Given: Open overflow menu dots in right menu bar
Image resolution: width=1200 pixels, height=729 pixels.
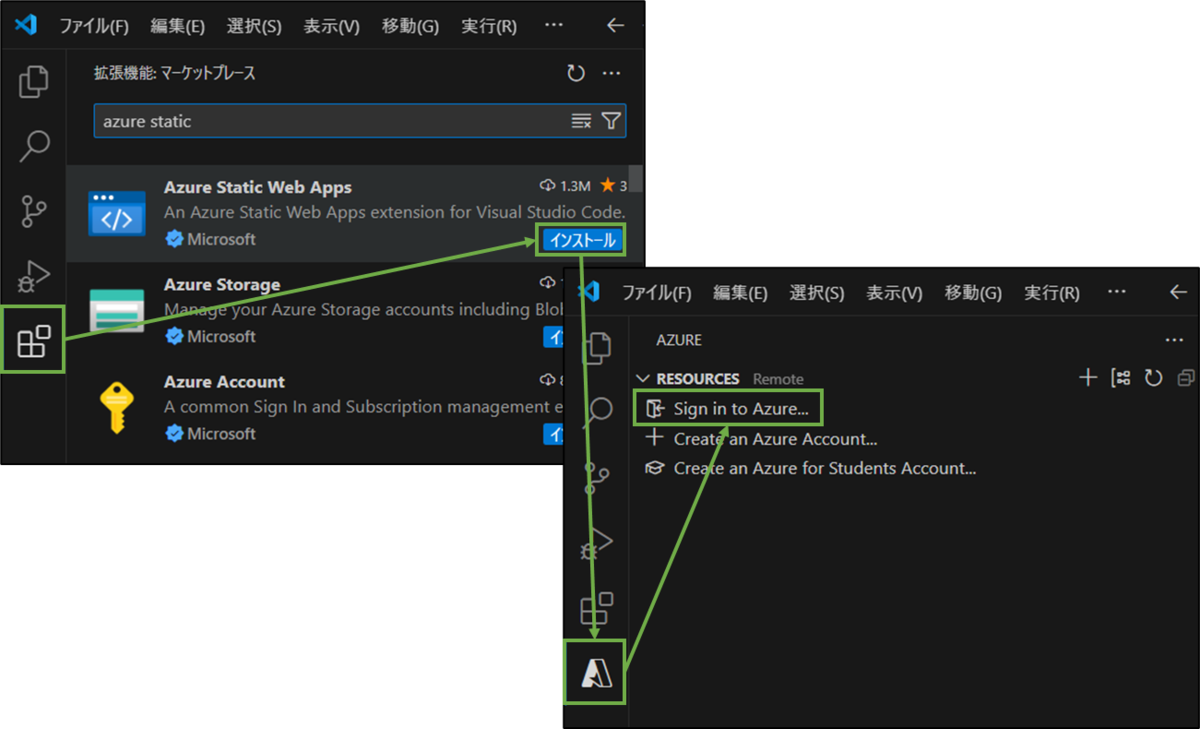Looking at the screenshot, I should point(1116,293).
